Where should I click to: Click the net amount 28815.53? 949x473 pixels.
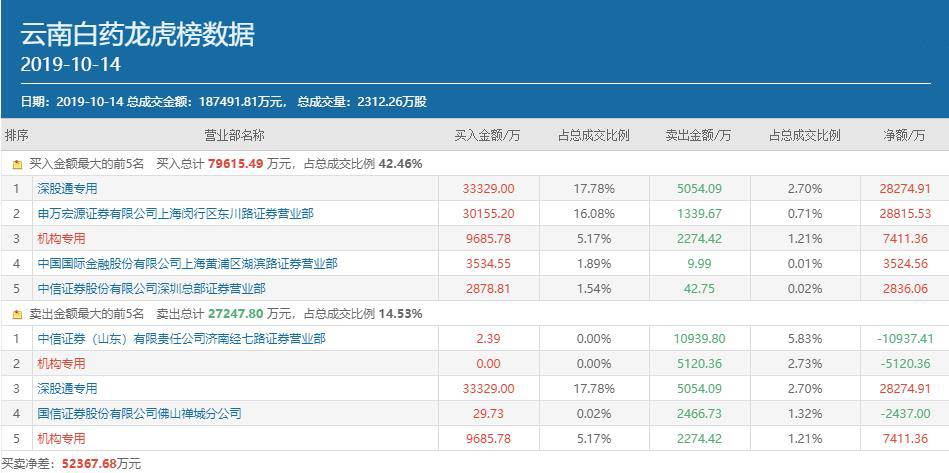904,214
